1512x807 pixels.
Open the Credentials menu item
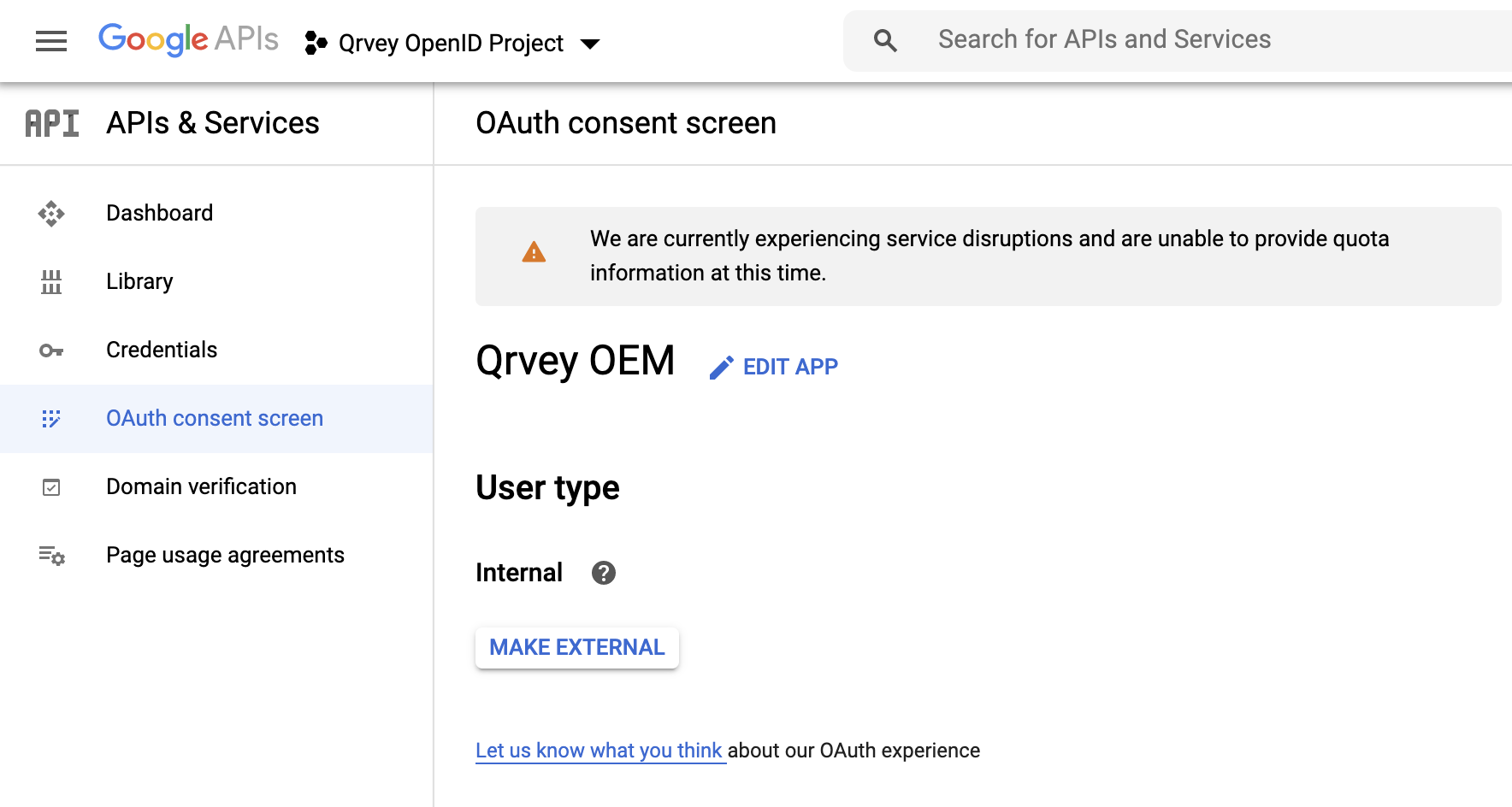[216, 350]
